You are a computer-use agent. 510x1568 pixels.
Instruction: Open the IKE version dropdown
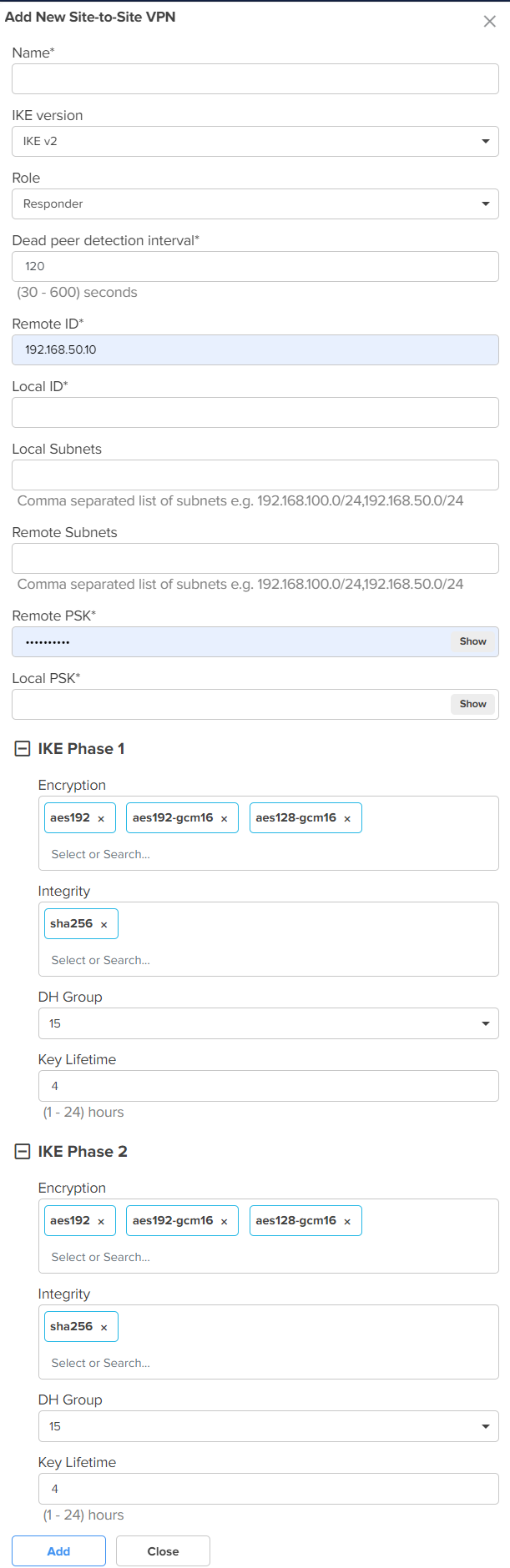255,141
